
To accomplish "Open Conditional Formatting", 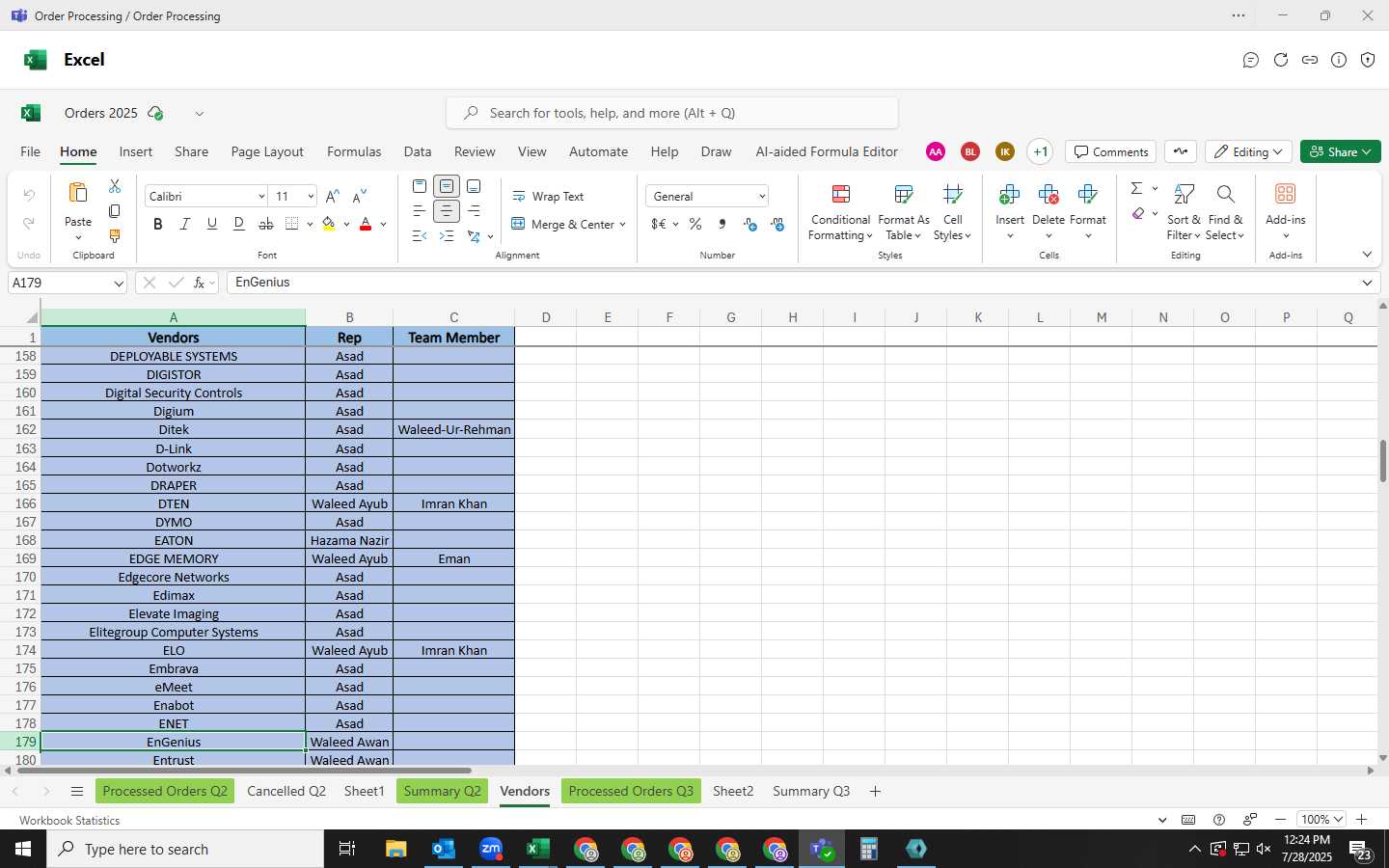I will click(x=840, y=213).
